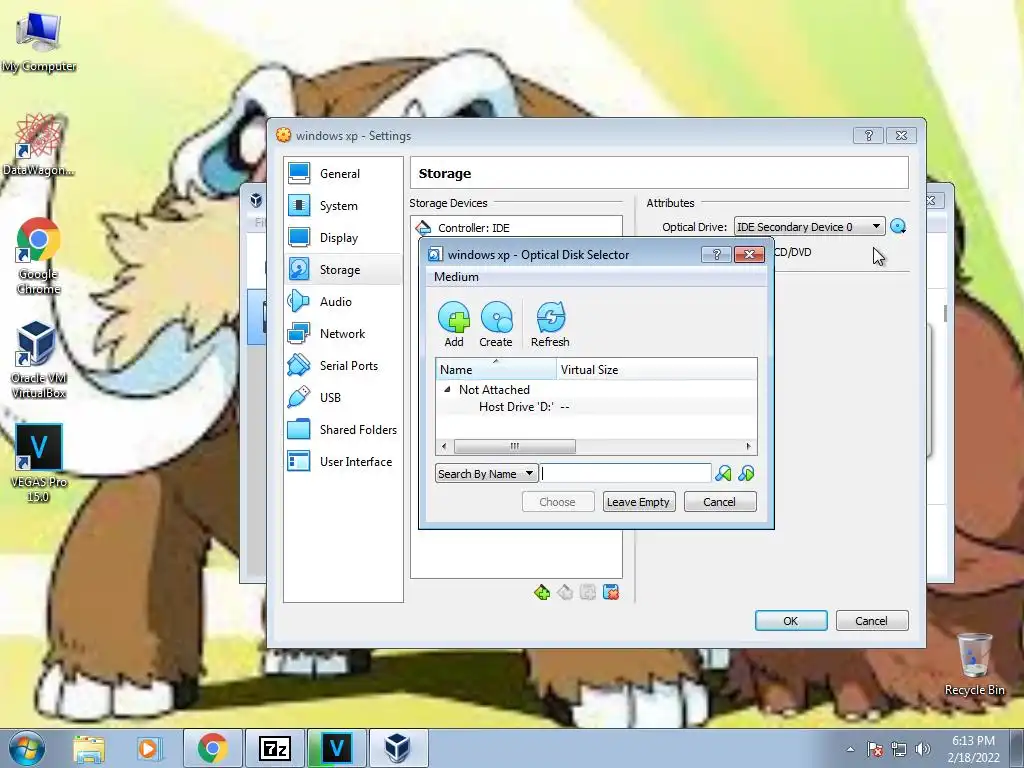This screenshot has height=768, width=1024.
Task: Click the 7-Zip taskbar icon
Action: coord(274,748)
